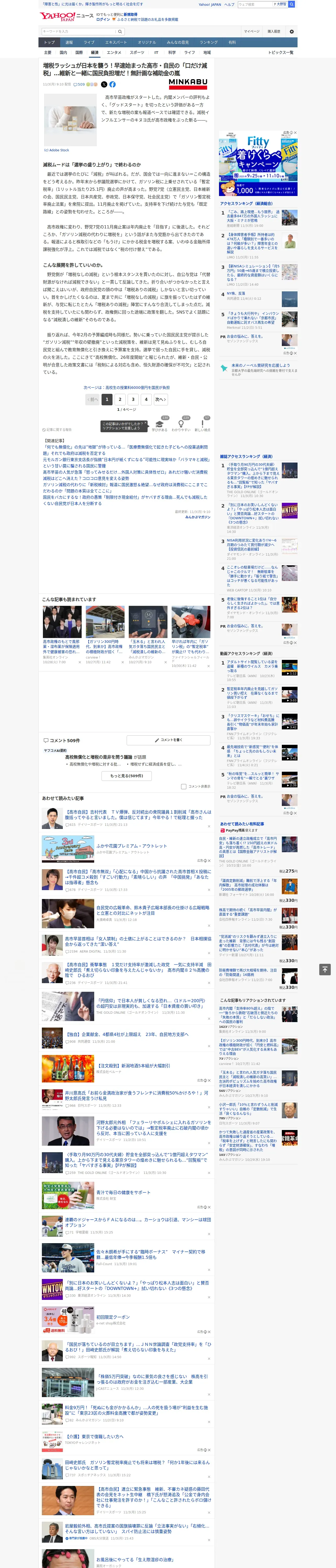Screen dimensions: 336x1568
Task: Open the みんなの意見 navigation tab
Action: (178, 42)
